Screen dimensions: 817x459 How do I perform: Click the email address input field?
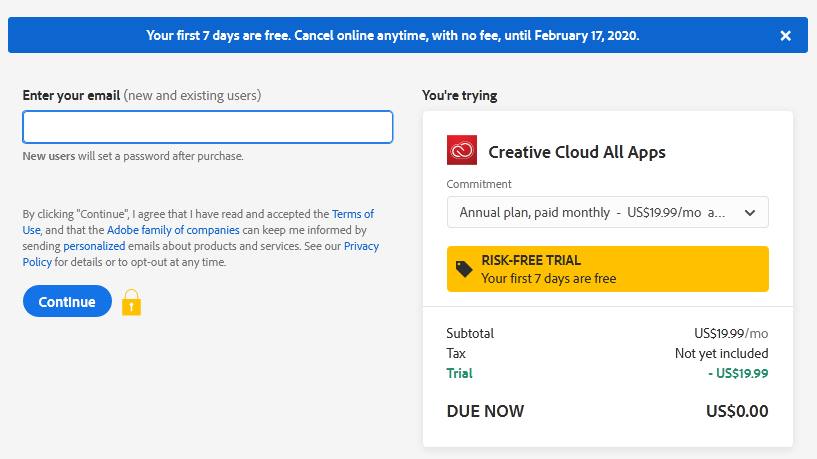pos(207,127)
